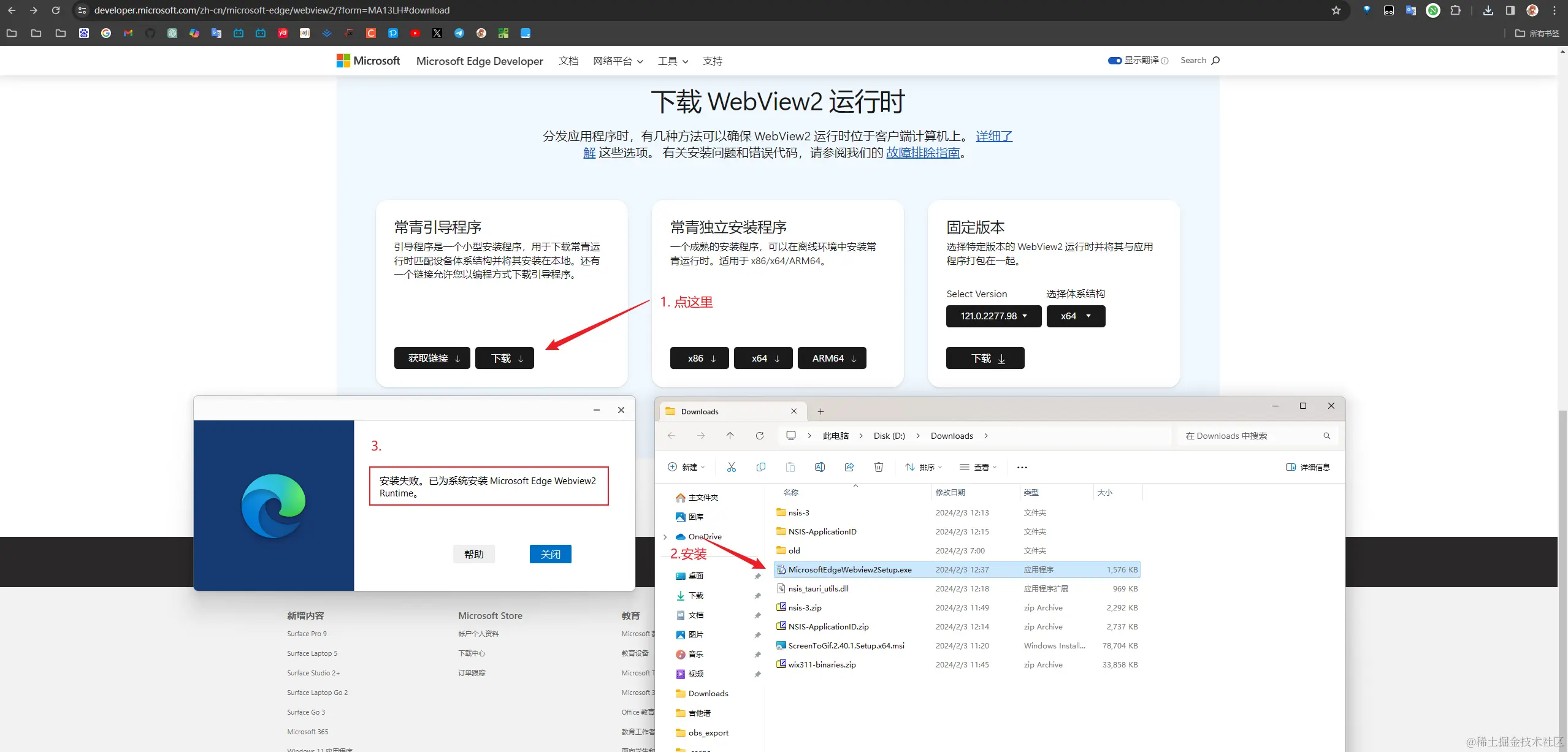Click the cut scissors icon in Explorer
The width and height of the screenshot is (1568, 752).
pos(731,467)
